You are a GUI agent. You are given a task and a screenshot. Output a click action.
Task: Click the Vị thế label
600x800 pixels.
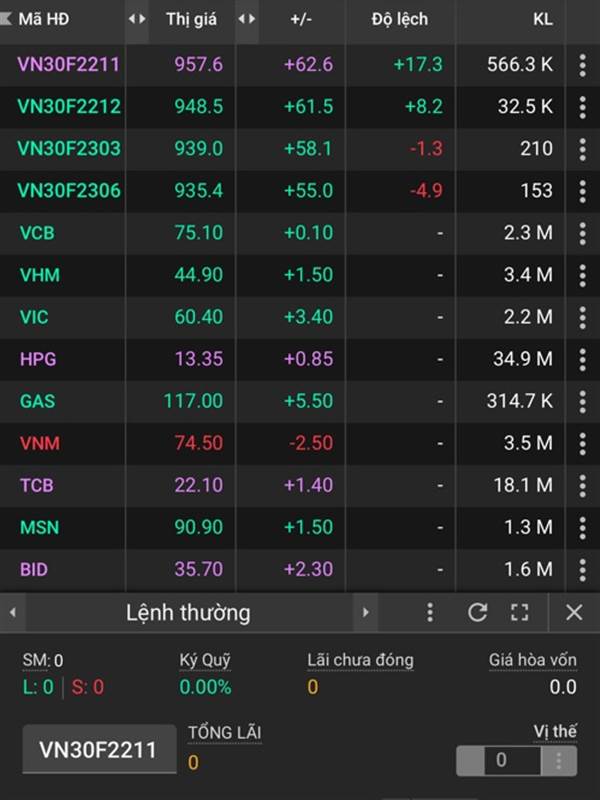click(x=555, y=732)
